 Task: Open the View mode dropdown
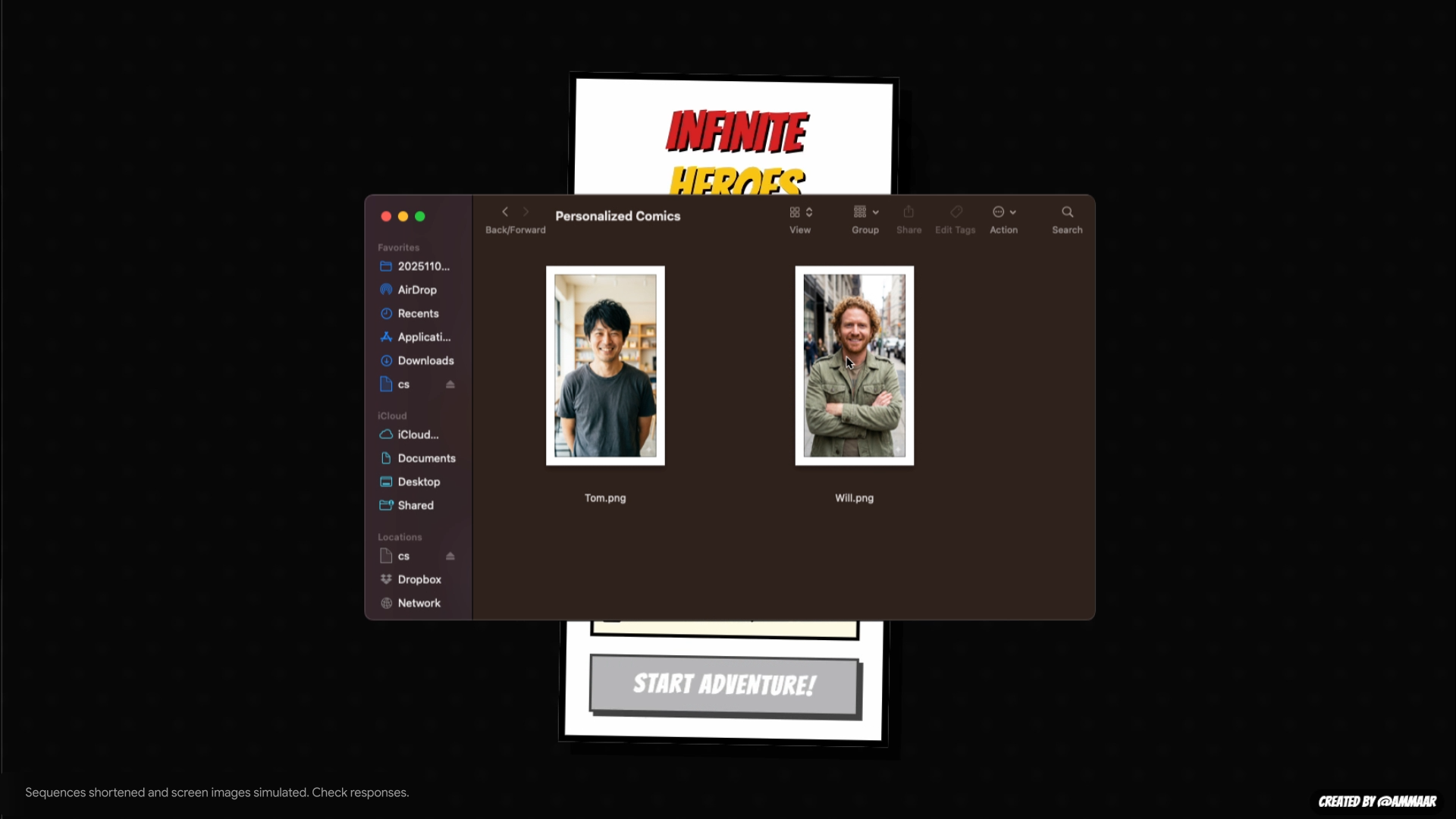coord(800,212)
